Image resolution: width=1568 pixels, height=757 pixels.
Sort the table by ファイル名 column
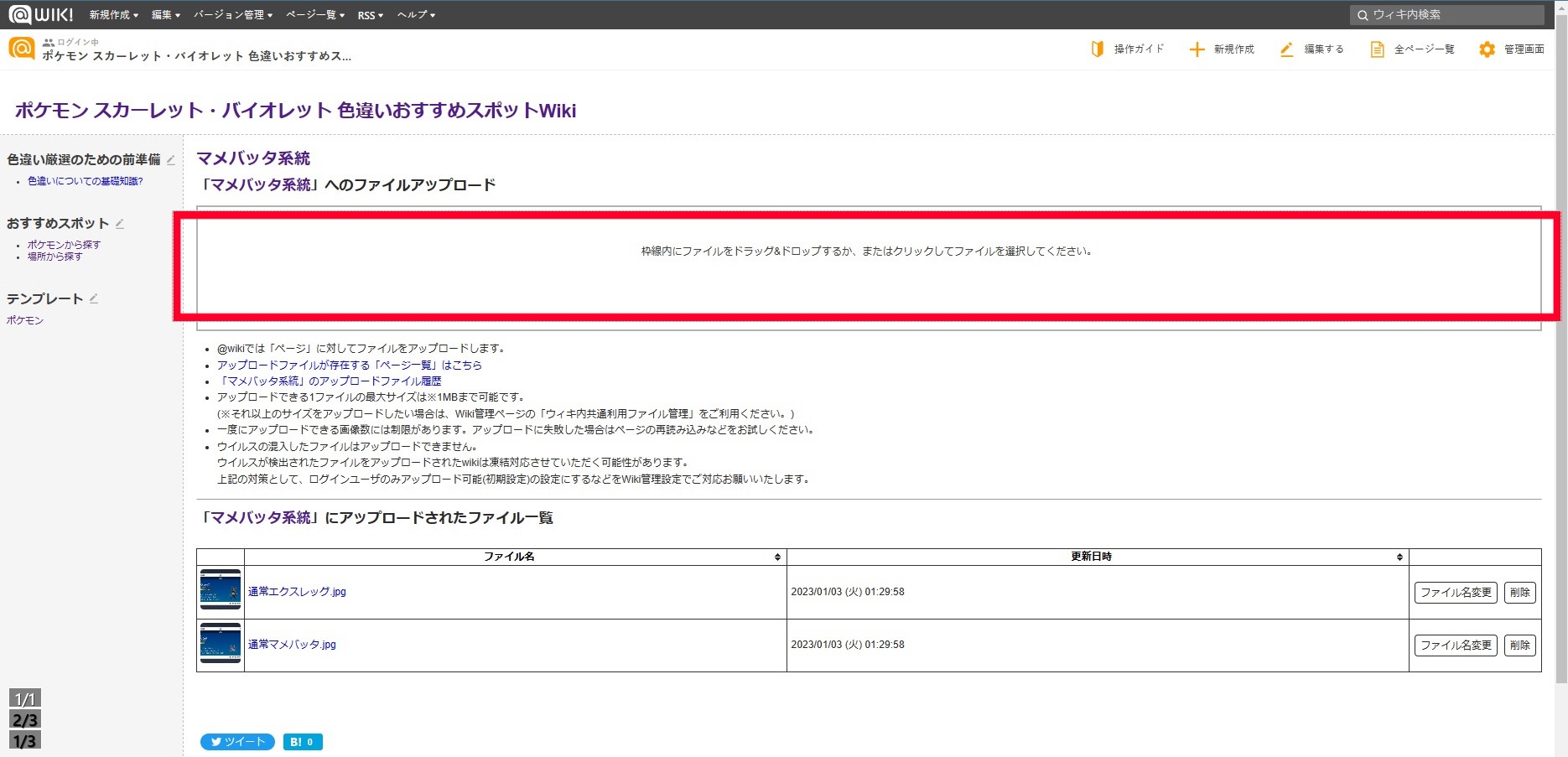point(515,557)
